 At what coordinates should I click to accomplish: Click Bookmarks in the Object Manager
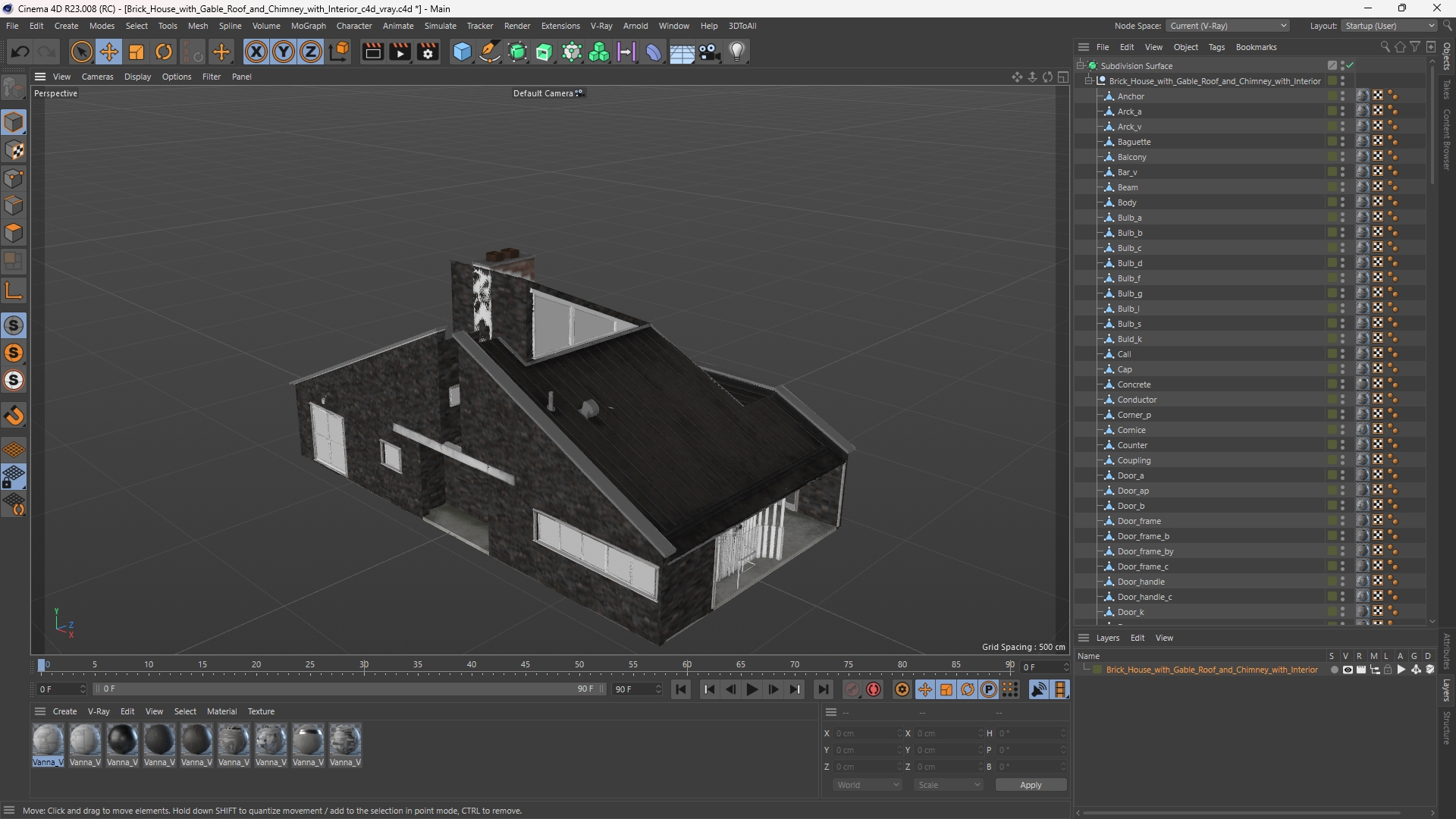click(1256, 47)
